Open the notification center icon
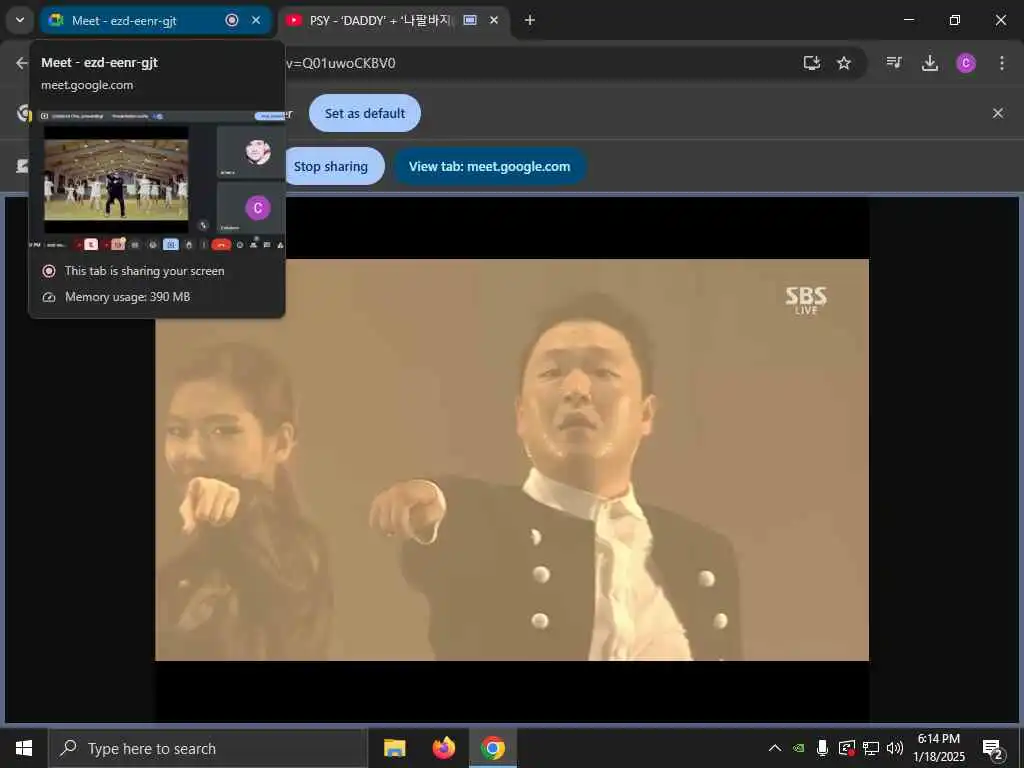This screenshot has height=768, width=1024. [x=993, y=749]
